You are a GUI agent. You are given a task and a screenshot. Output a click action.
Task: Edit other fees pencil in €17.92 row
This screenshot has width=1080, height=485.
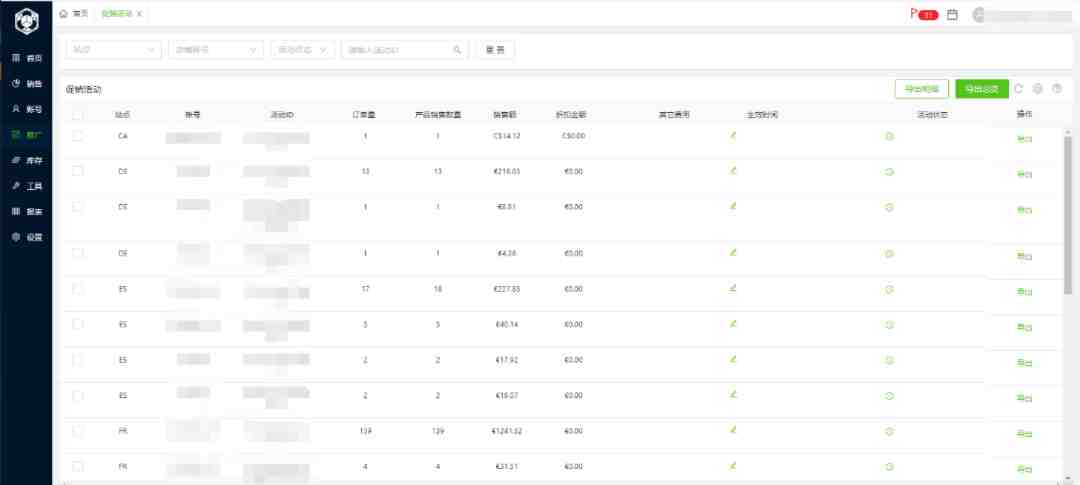tap(733, 359)
